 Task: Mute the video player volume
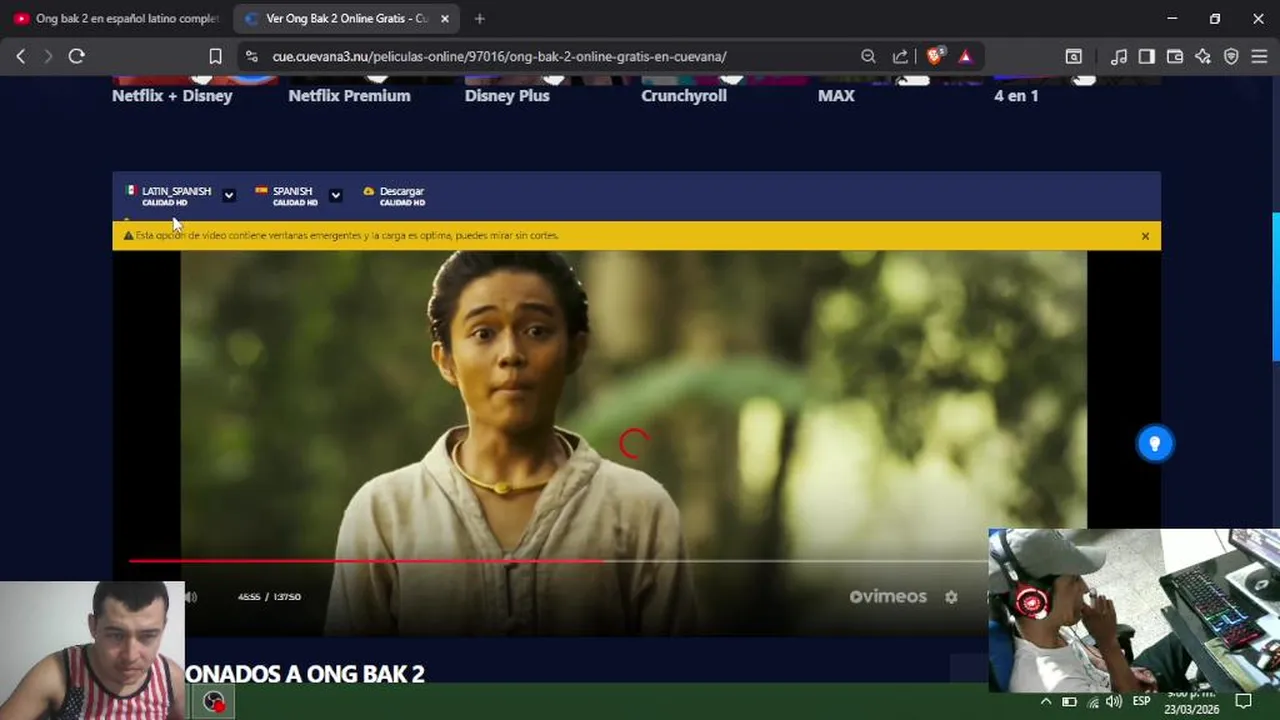pos(191,597)
